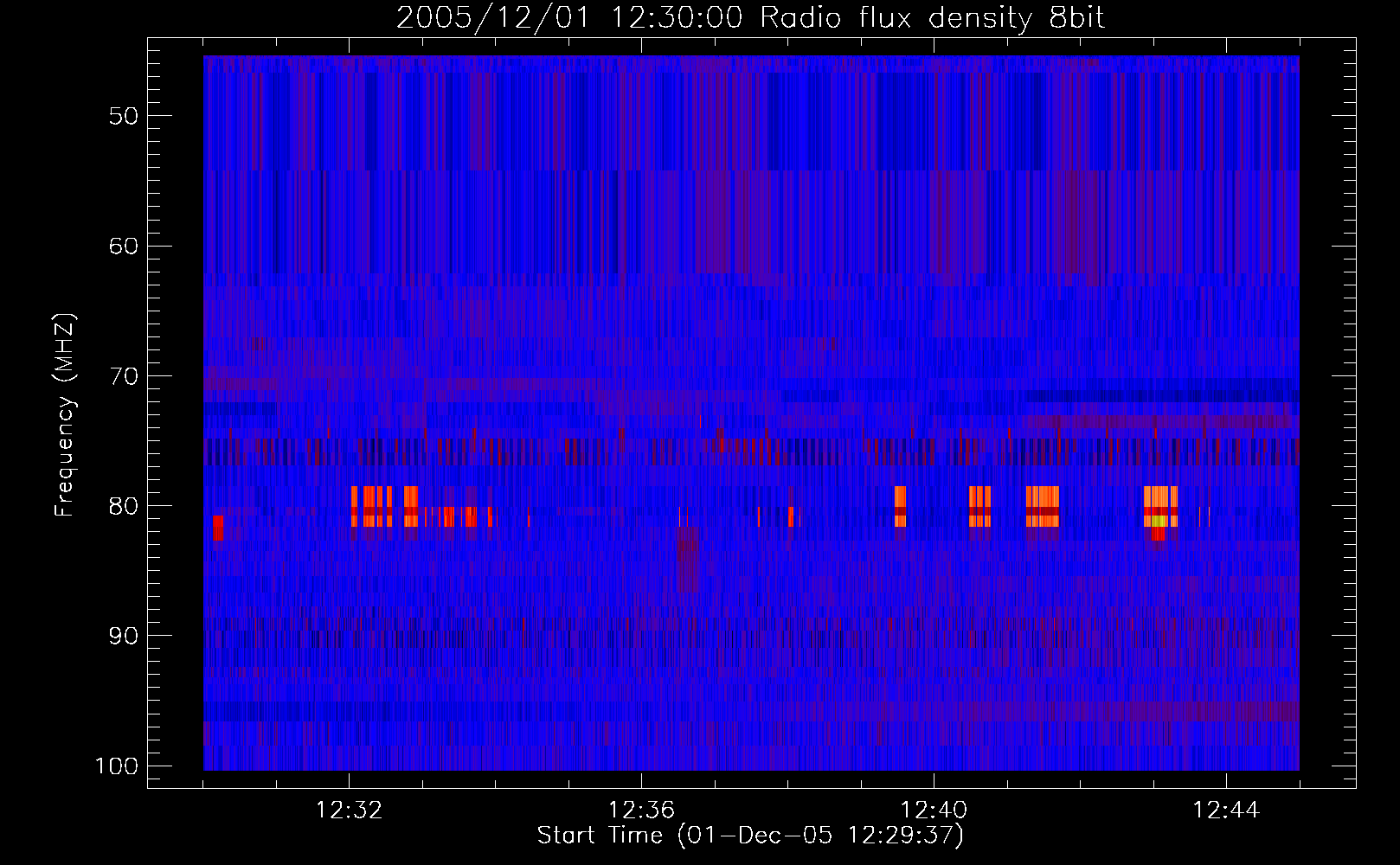Click the plot title "2005/12/01 12:30:00 Radio flux density 8bit"
Image resolution: width=1400 pixels, height=865 pixels.
coord(750,18)
